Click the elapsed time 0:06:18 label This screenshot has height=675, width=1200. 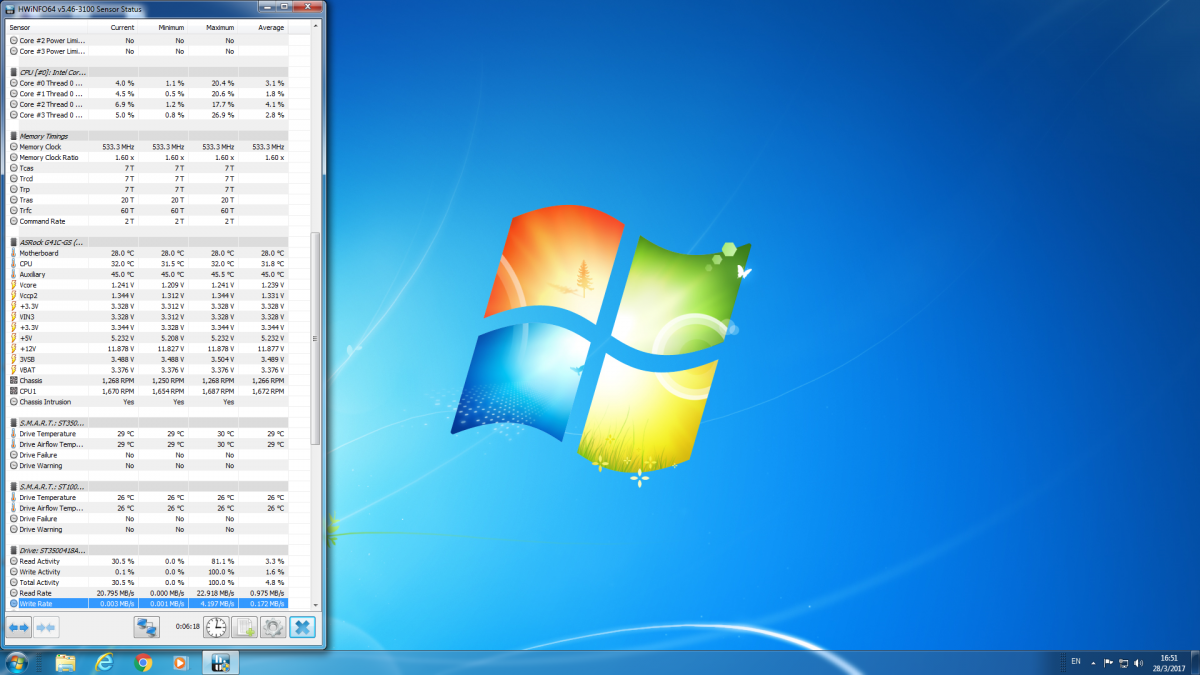187,627
